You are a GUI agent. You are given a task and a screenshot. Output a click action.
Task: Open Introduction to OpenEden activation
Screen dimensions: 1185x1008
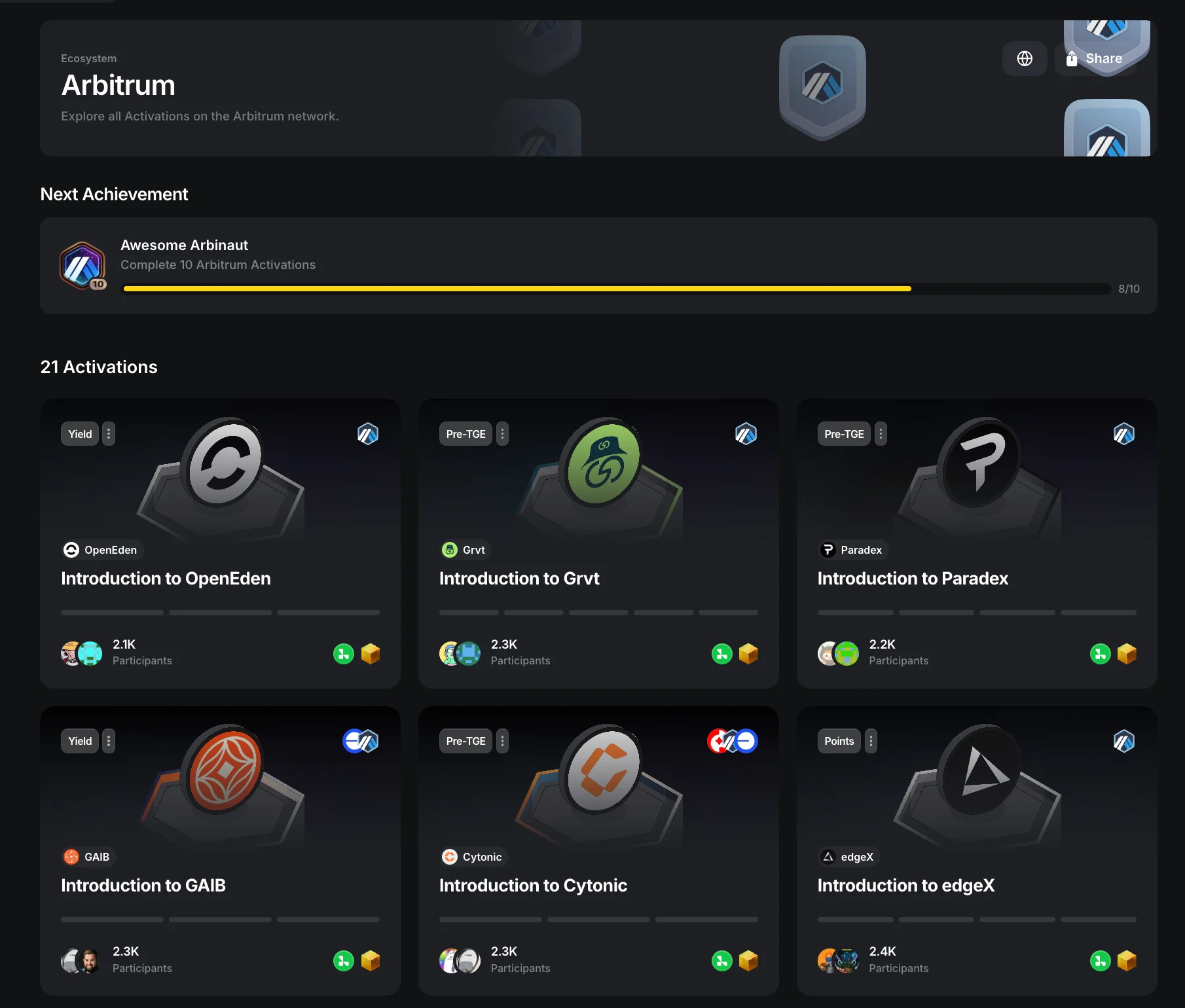click(166, 579)
